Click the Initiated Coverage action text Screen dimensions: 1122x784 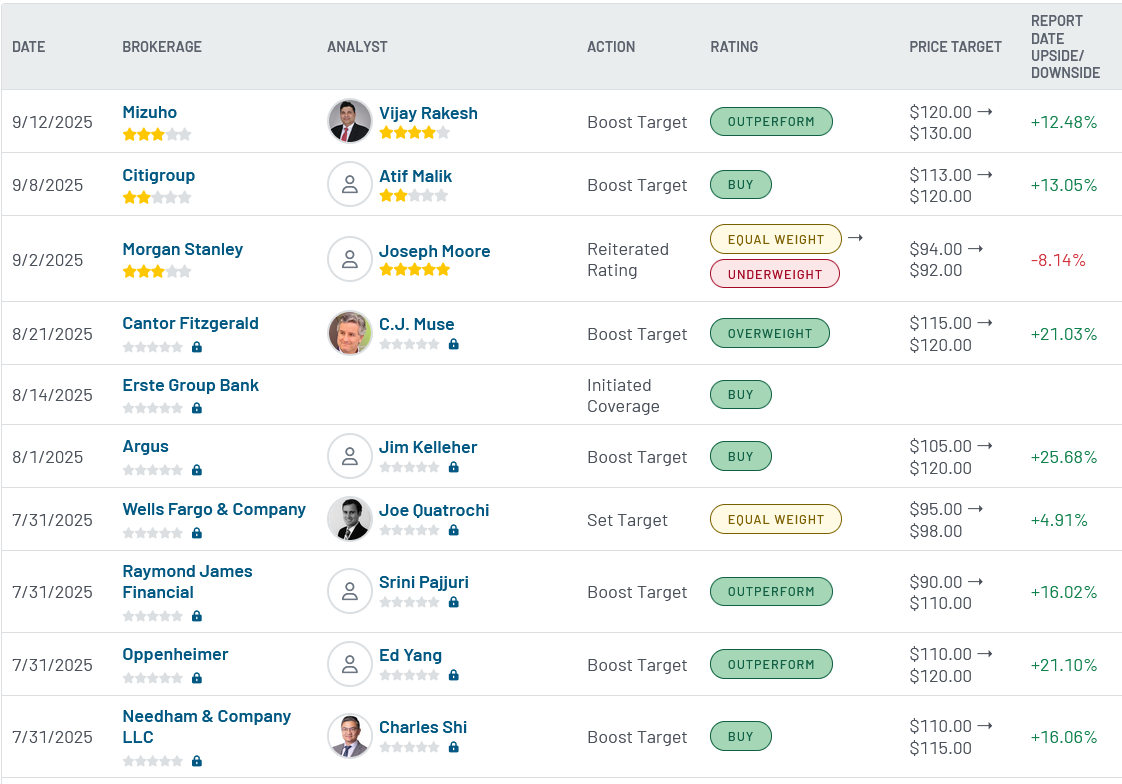623,396
